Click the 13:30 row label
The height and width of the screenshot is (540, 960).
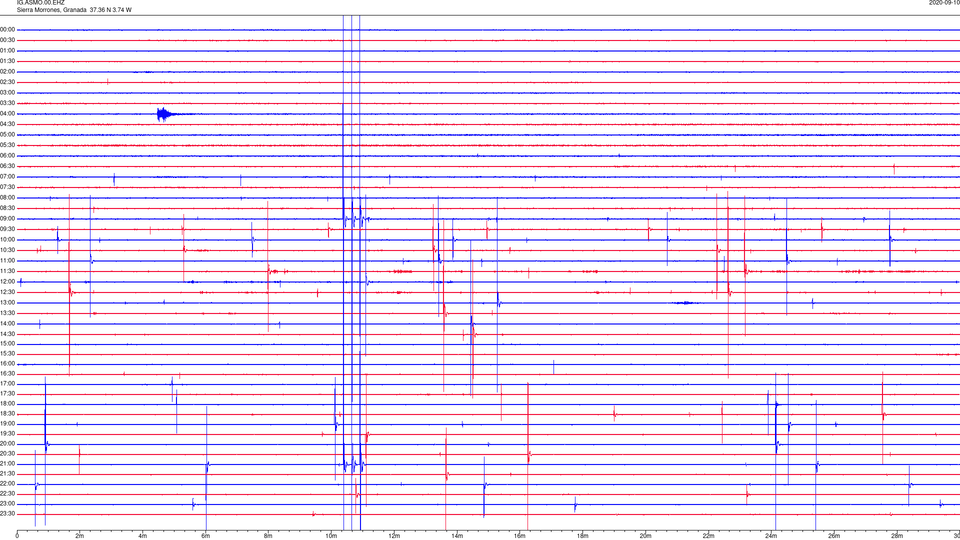[x=8, y=313]
